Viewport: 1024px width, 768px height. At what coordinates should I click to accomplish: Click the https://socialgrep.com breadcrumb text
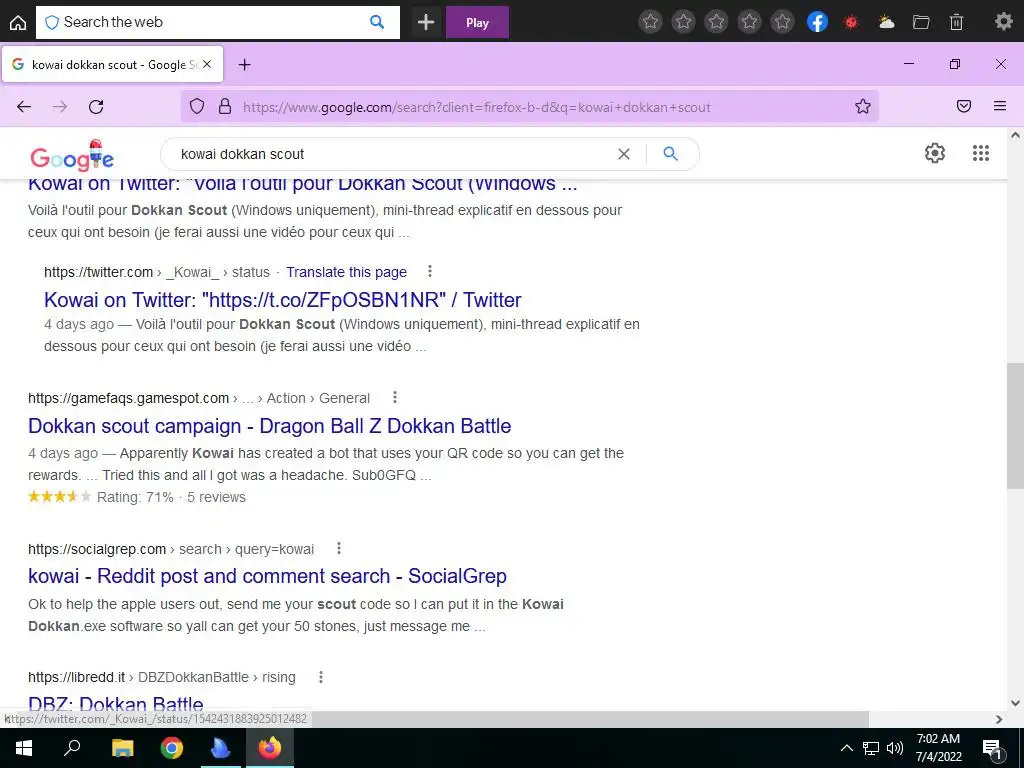[x=97, y=549]
